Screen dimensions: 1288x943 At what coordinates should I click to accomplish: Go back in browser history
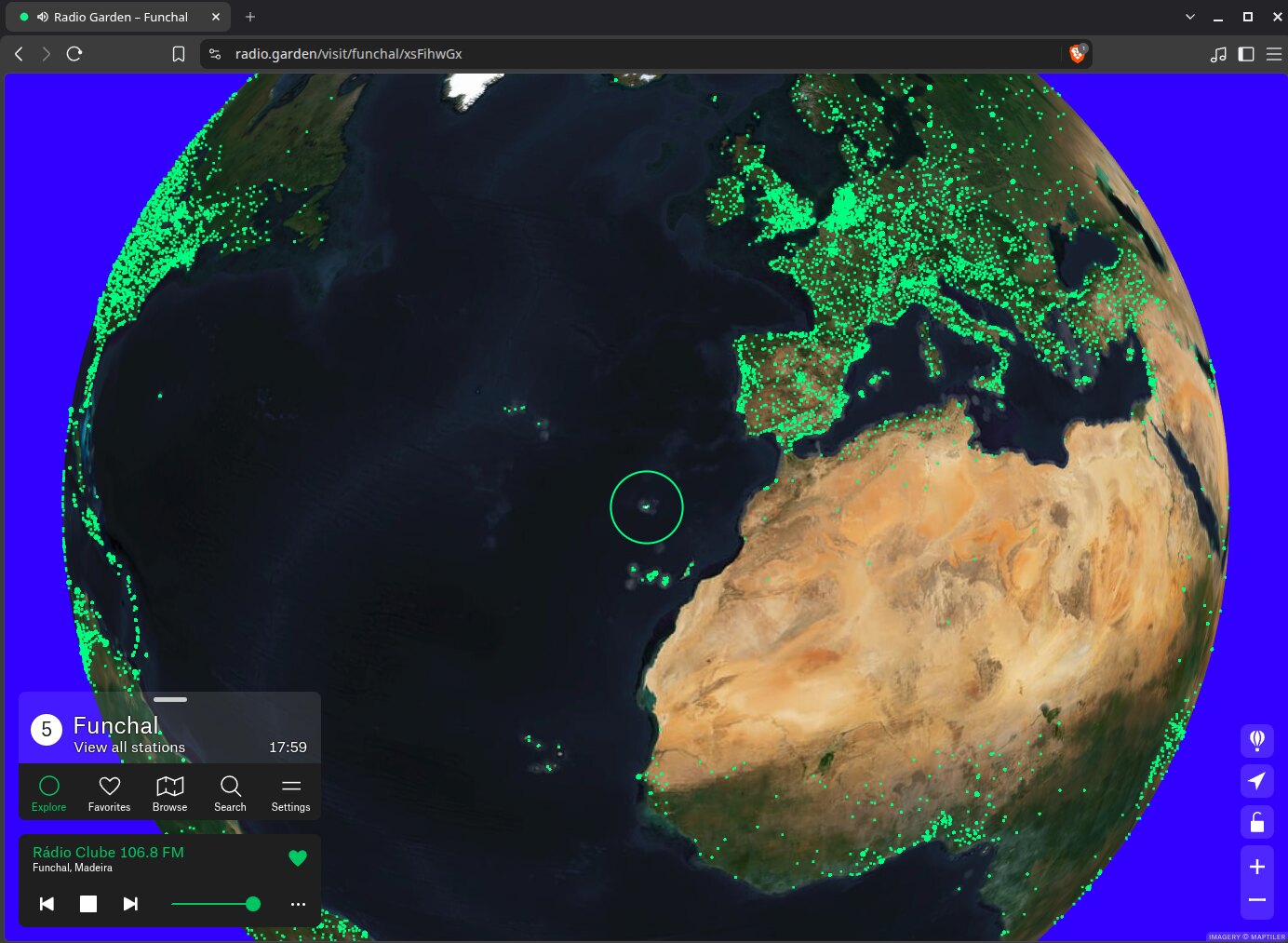point(20,54)
